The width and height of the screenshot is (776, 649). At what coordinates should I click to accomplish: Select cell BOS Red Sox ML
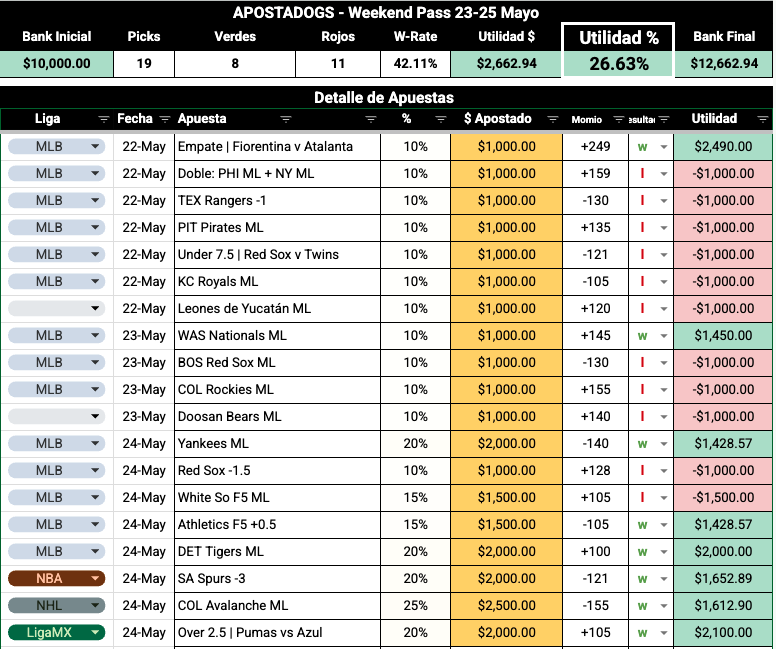point(277,362)
